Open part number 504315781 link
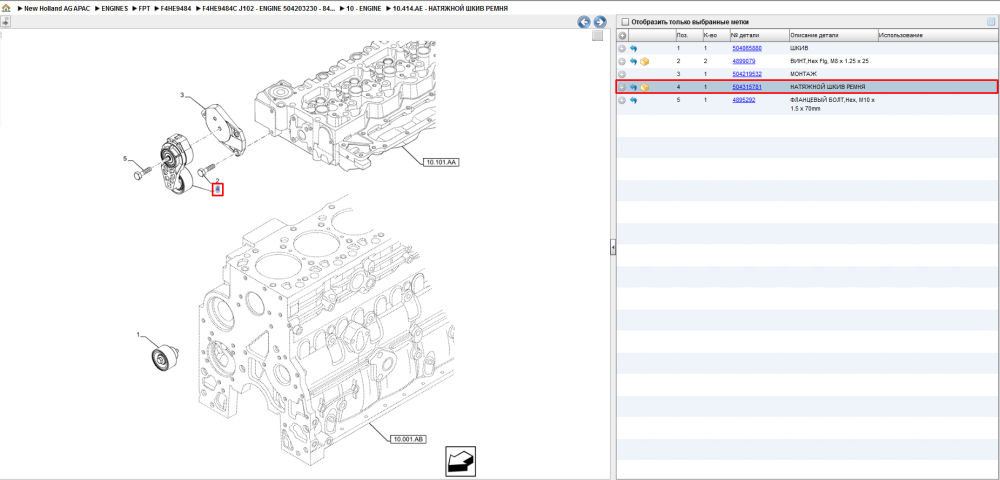Viewport: 1000px width, 480px height. tap(747, 87)
